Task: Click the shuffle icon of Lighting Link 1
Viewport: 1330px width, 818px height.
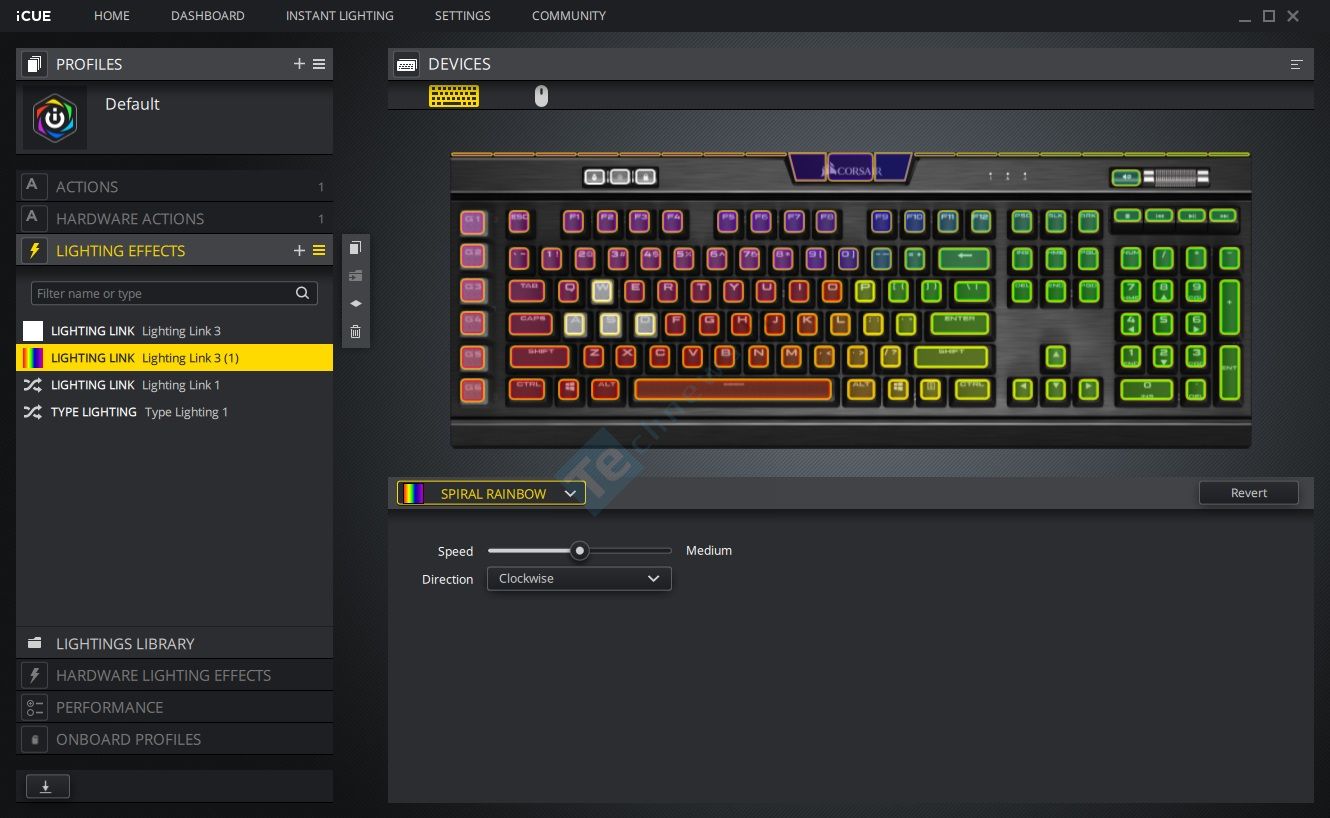Action: (33, 385)
